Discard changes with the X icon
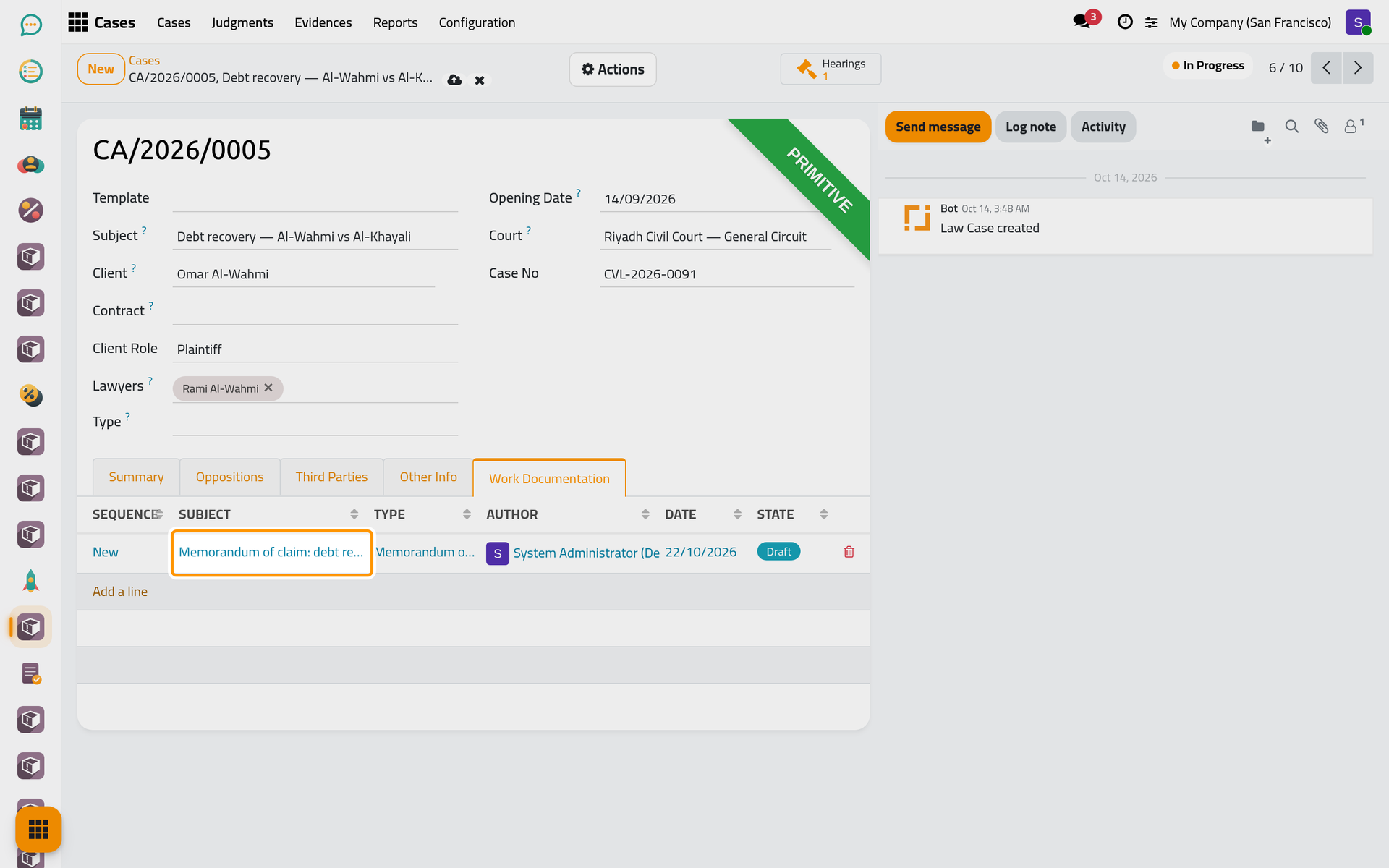The width and height of the screenshot is (1389, 868). point(480,80)
